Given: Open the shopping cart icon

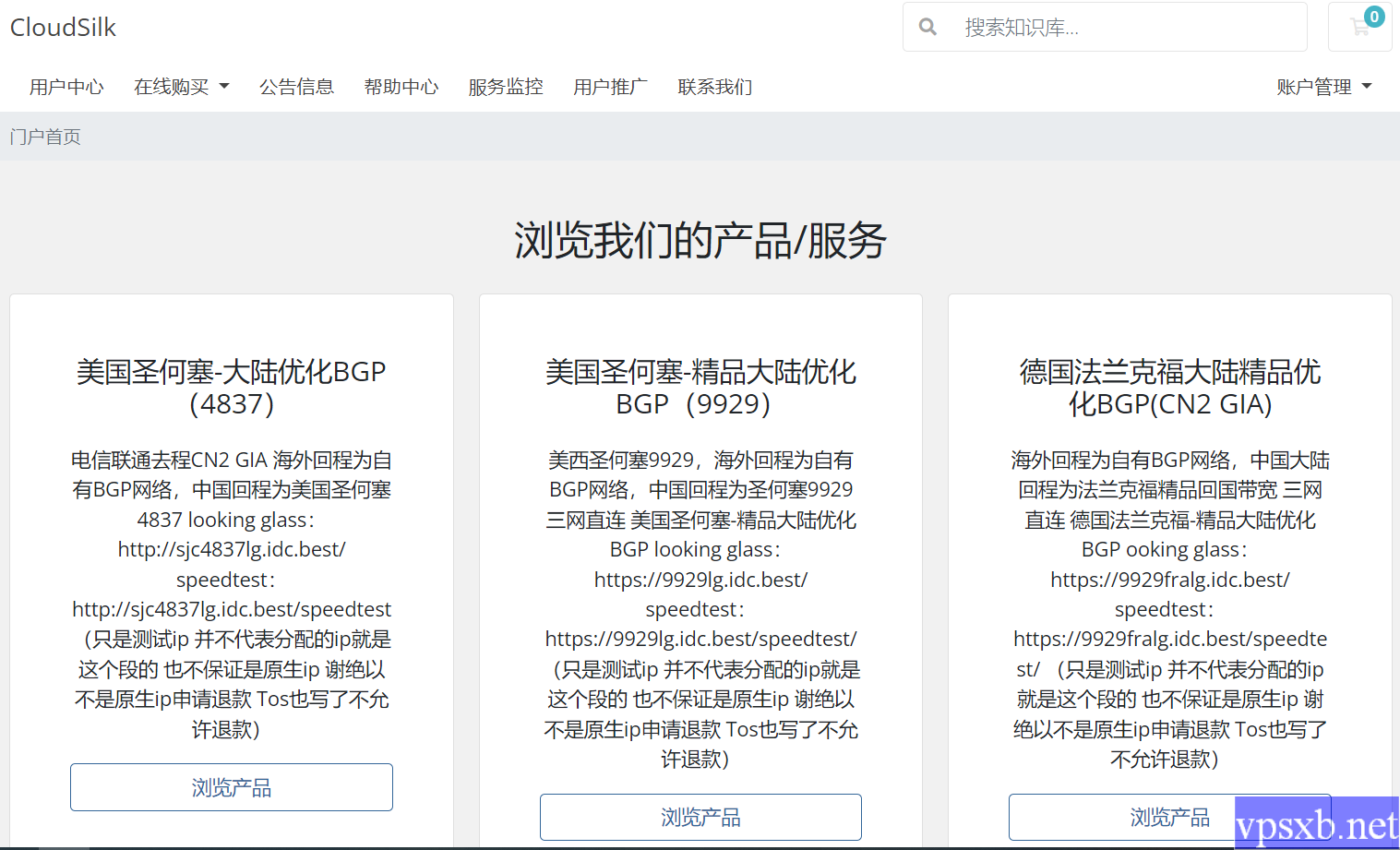Looking at the screenshot, I should pos(1359,27).
